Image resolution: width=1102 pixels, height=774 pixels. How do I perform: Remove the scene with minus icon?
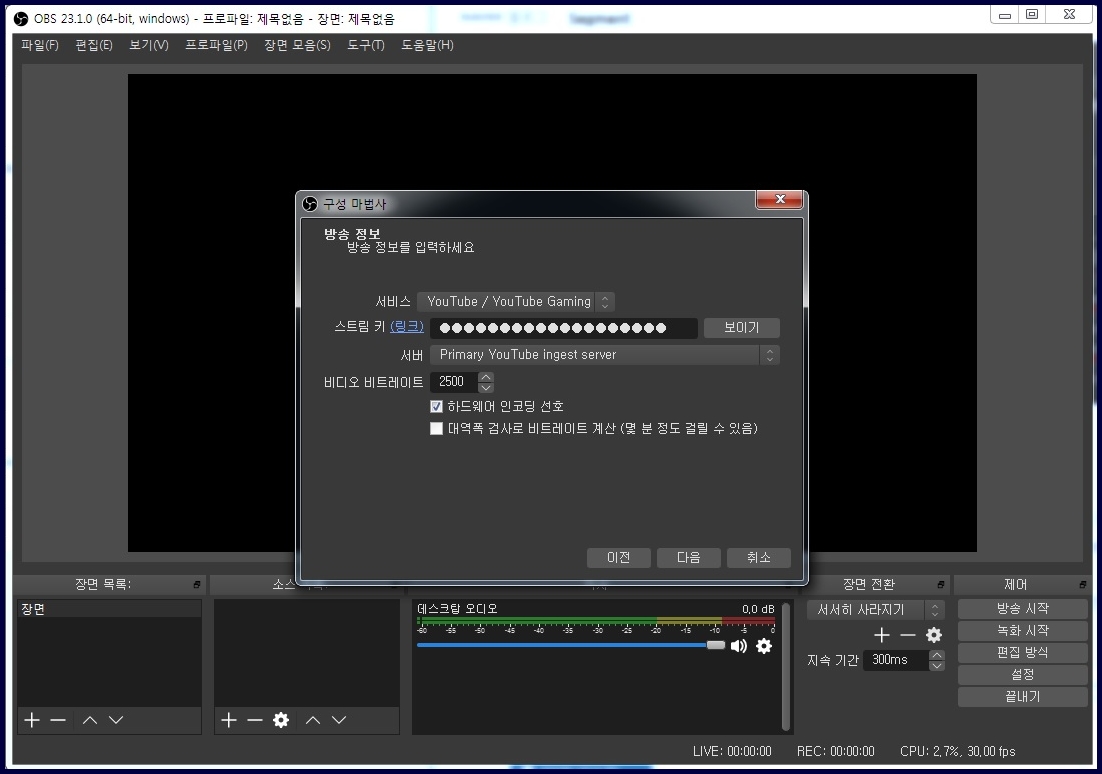click(x=58, y=720)
